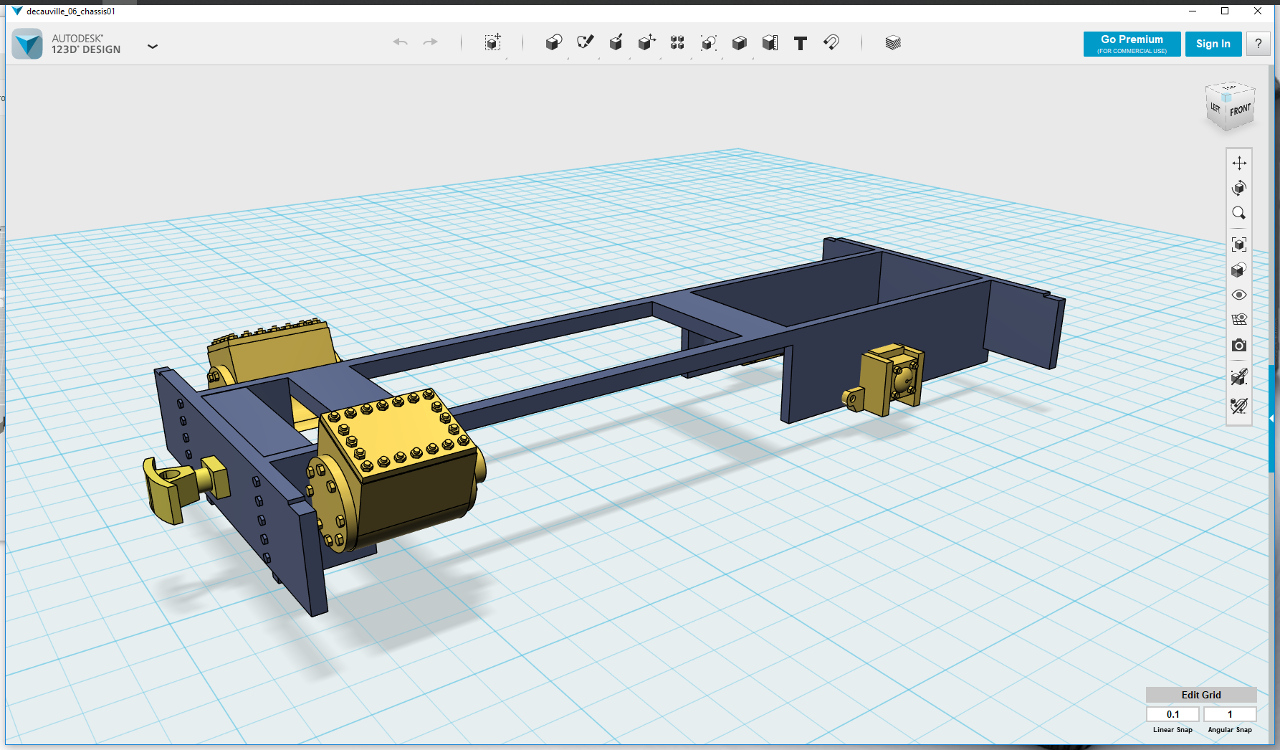Open the Pattern tool menu
The image size is (1280, 750).
coord(677,43)
